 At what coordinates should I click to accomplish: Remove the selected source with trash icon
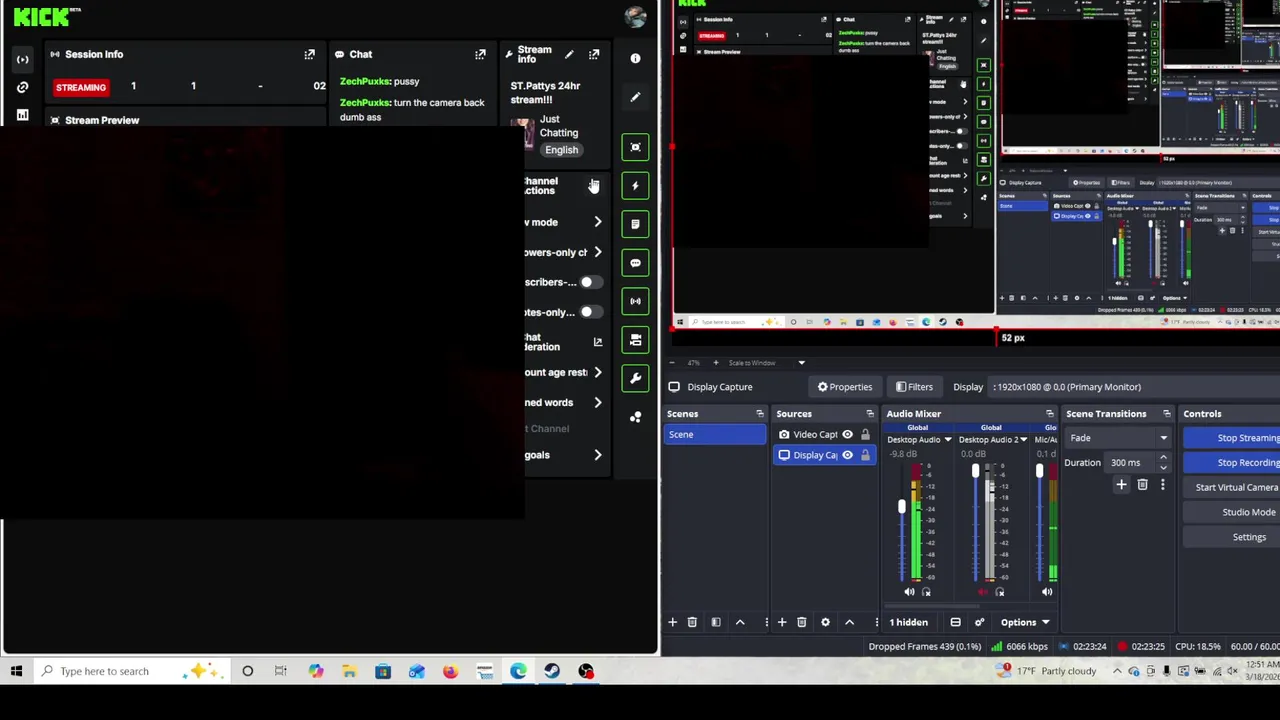tap(801, 622)
